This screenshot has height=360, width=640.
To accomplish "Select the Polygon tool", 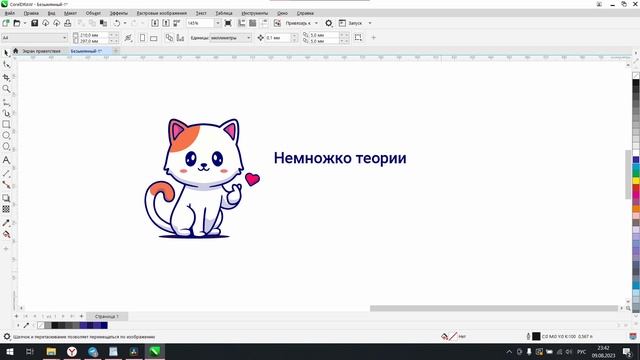I will (6, 147).
